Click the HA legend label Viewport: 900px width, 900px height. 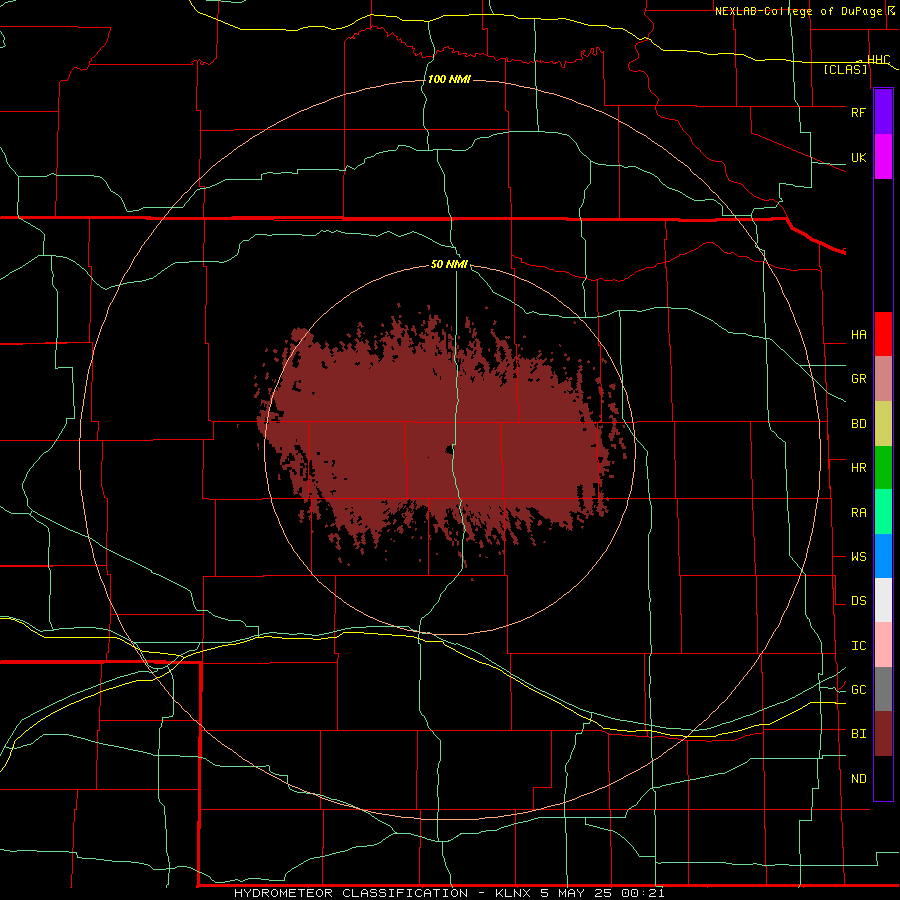click(x=858, y=335)
